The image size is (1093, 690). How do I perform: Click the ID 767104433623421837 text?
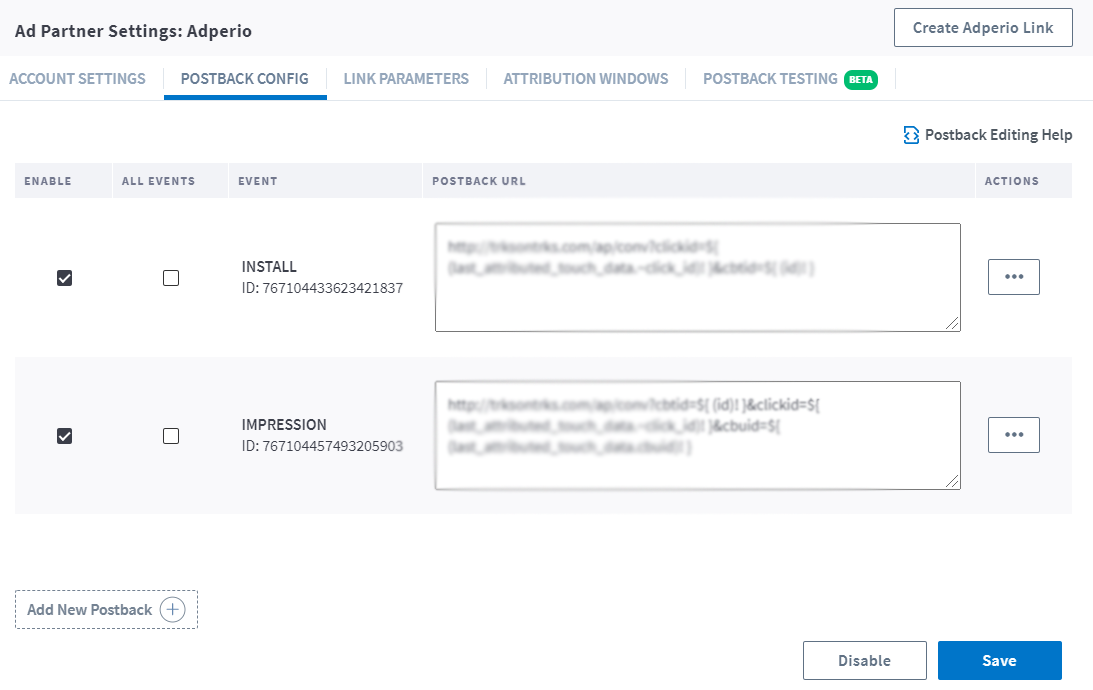click(x=322, y=288)
